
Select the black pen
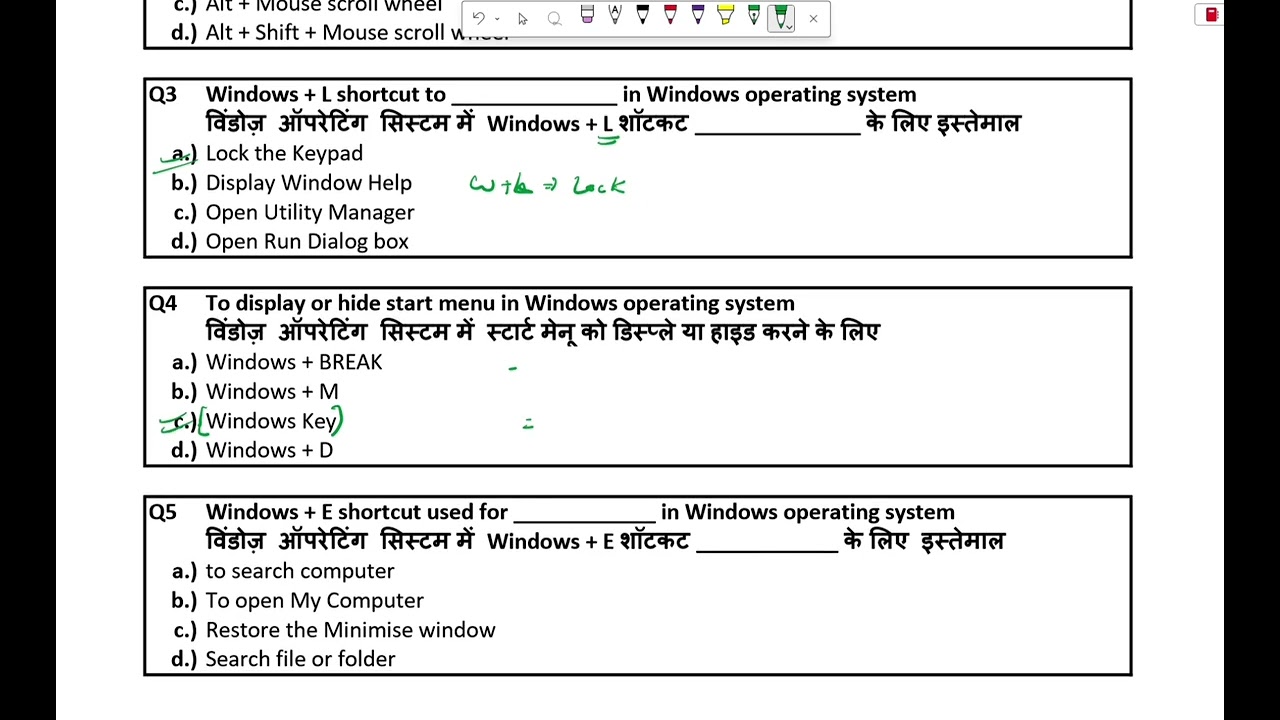point(642,14)
